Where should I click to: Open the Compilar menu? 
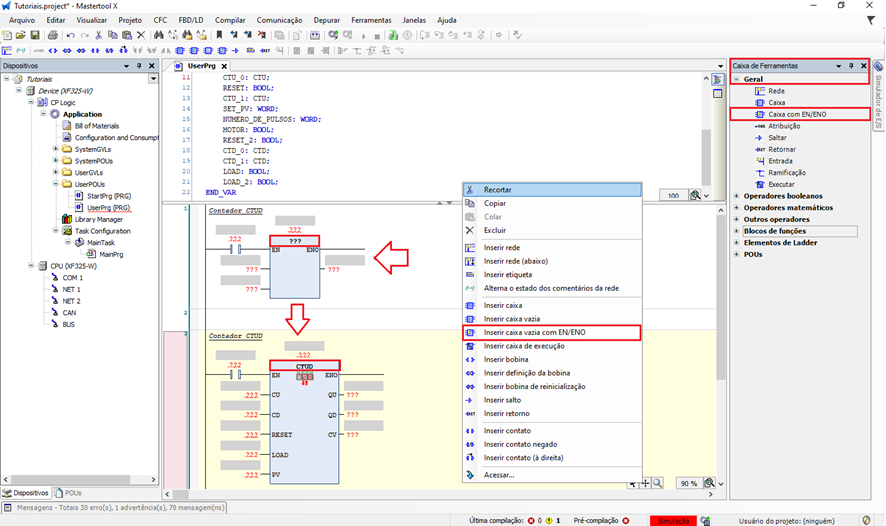pyautogui.click(x=230, y=20)
